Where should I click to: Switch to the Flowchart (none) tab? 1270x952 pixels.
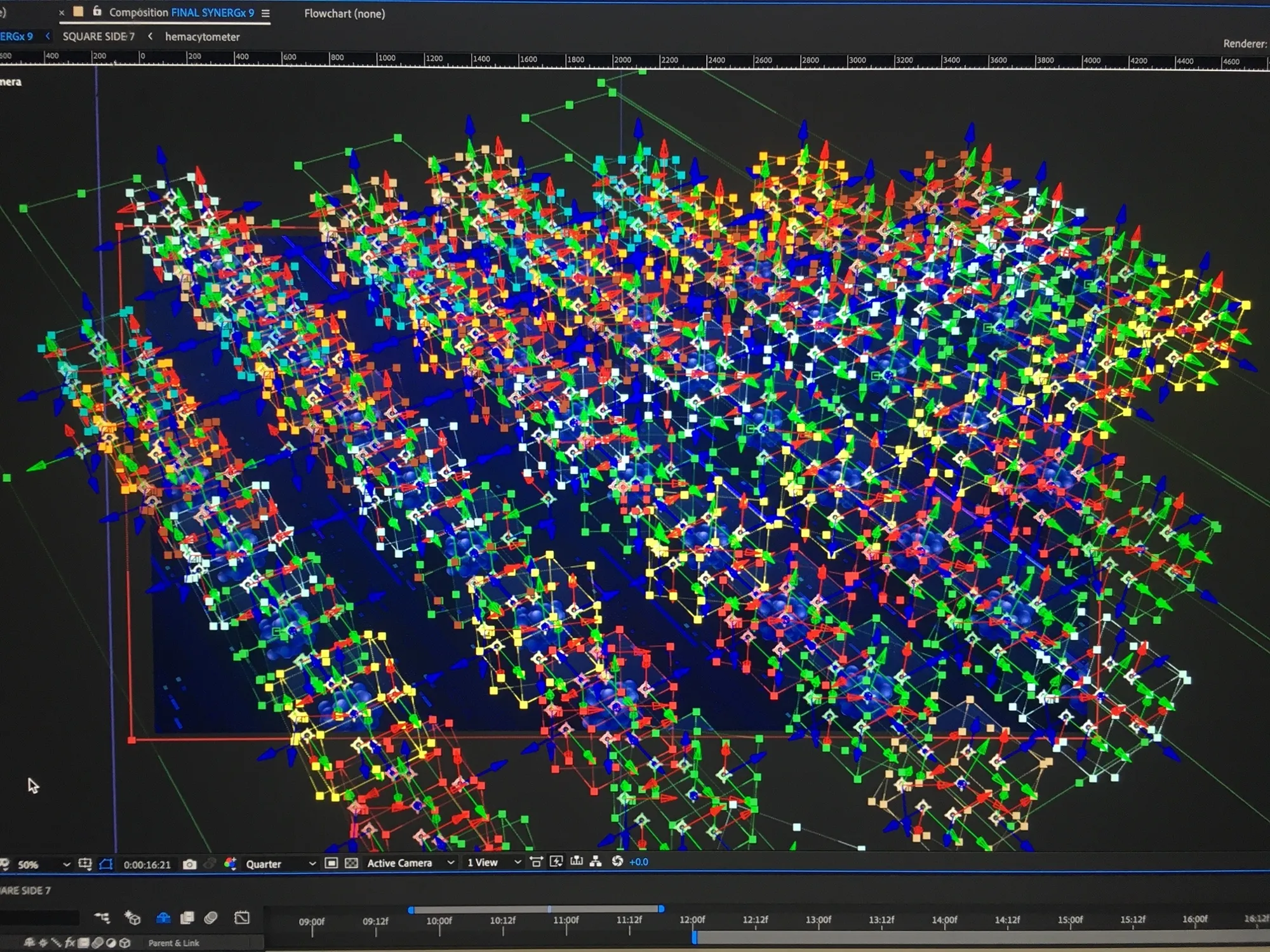click(344, 13)
